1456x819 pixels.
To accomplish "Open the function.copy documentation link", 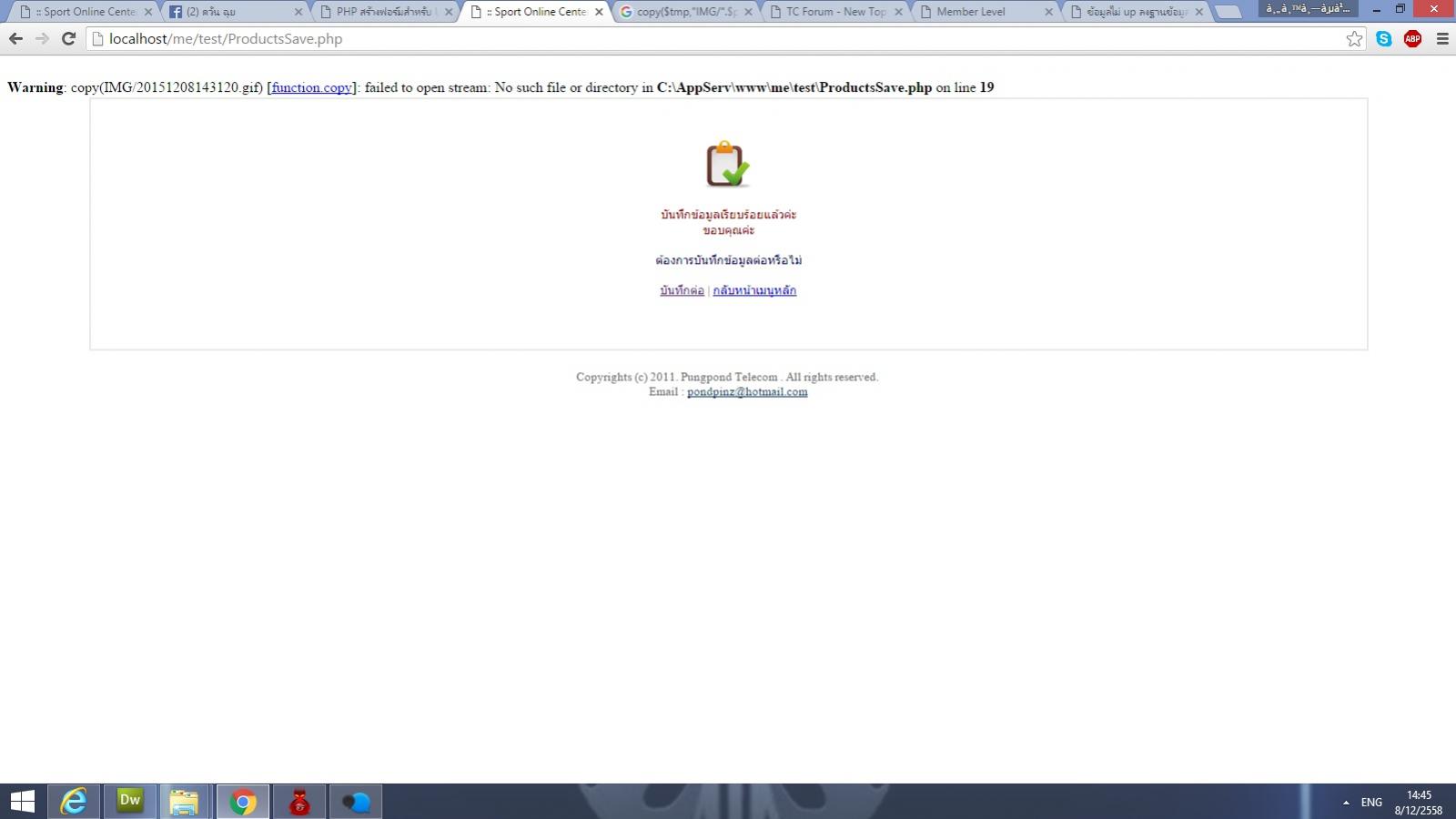I will pos(309,87).
